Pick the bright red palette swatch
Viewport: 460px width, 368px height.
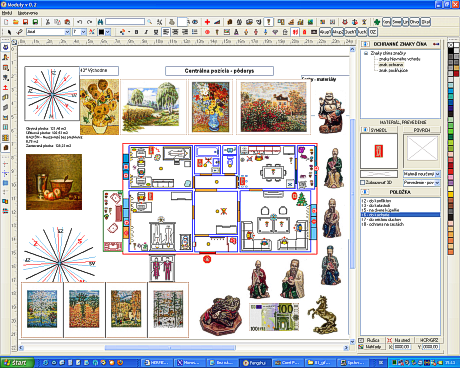click(x=451, y=171)
